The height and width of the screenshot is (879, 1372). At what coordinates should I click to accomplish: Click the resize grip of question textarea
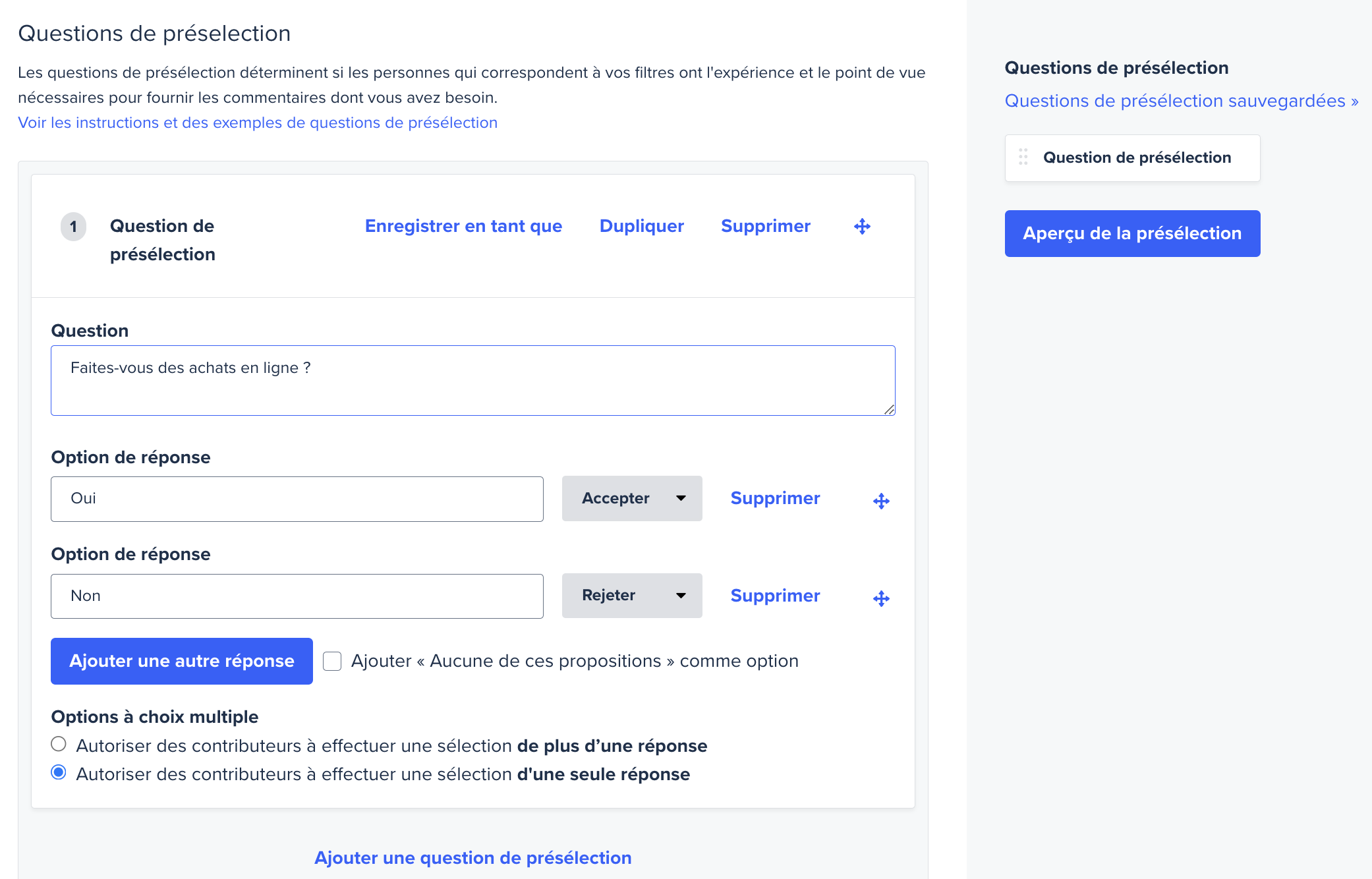click(x=889, y=409)
